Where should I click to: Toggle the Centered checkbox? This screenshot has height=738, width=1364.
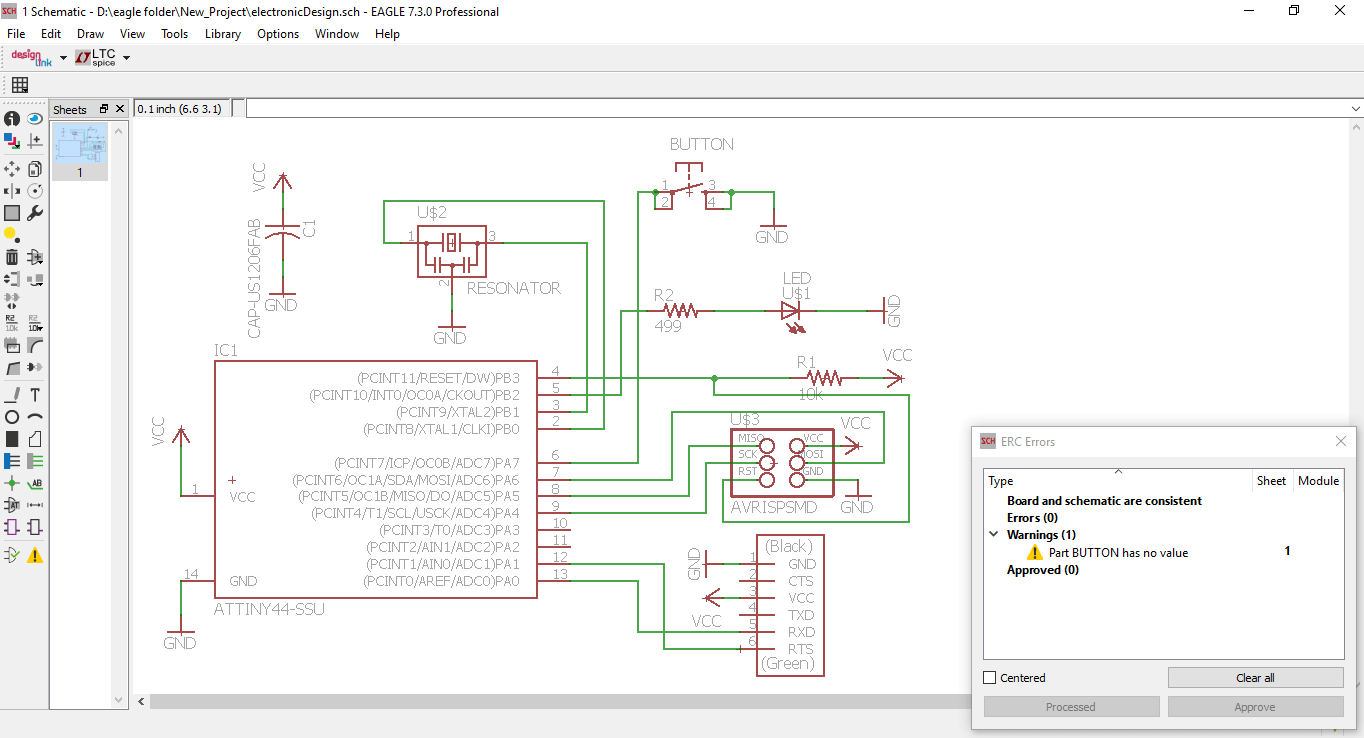[990, 678]
